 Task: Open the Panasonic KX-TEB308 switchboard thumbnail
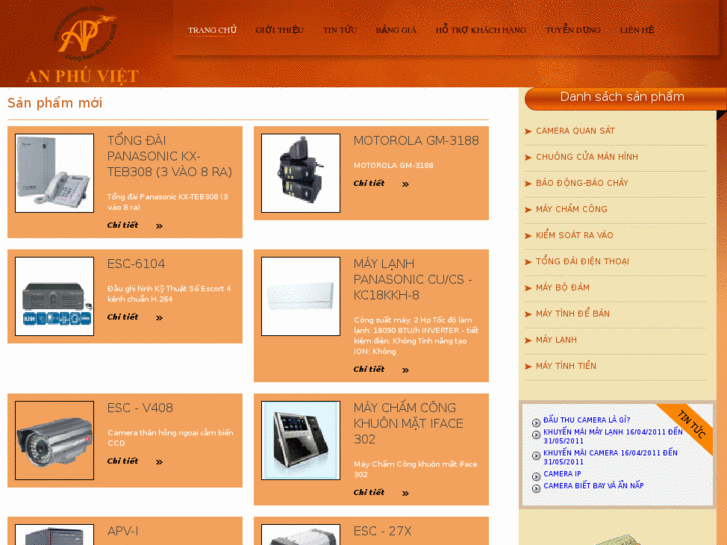pos(55,173)
